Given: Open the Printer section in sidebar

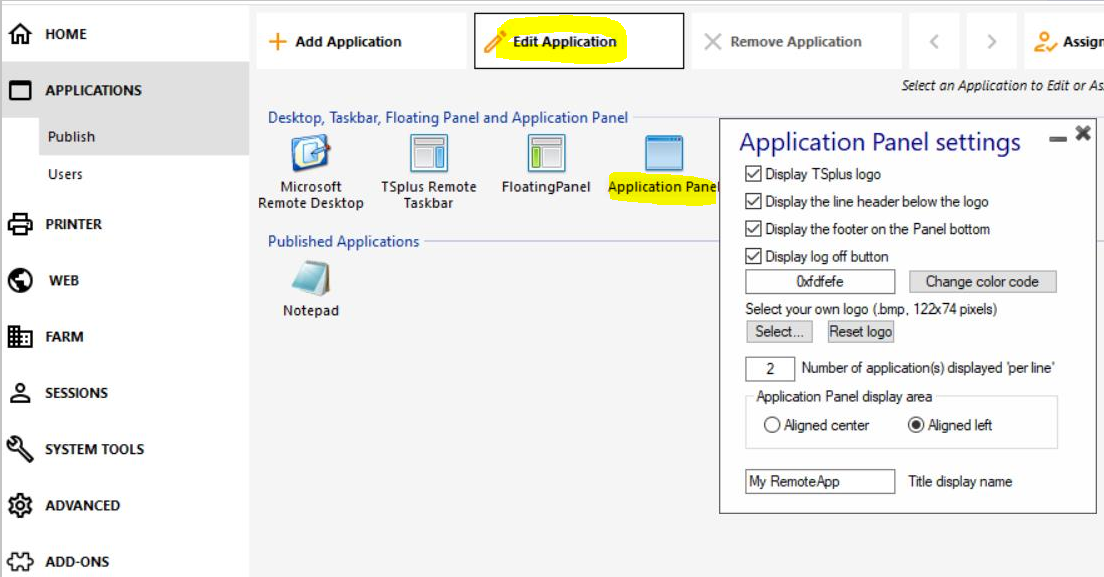Looking at the screenshot, I should point(73,224).
